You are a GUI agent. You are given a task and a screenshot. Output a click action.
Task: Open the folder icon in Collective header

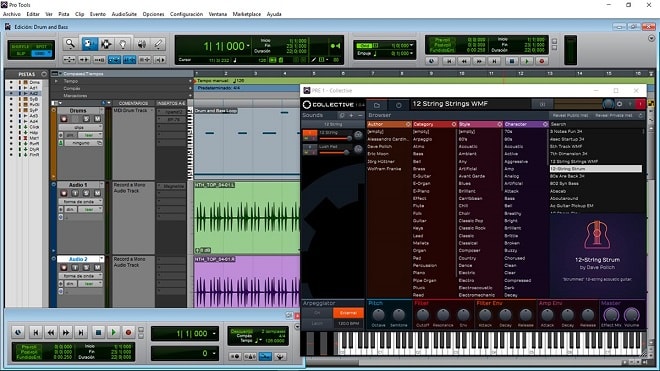377,105
